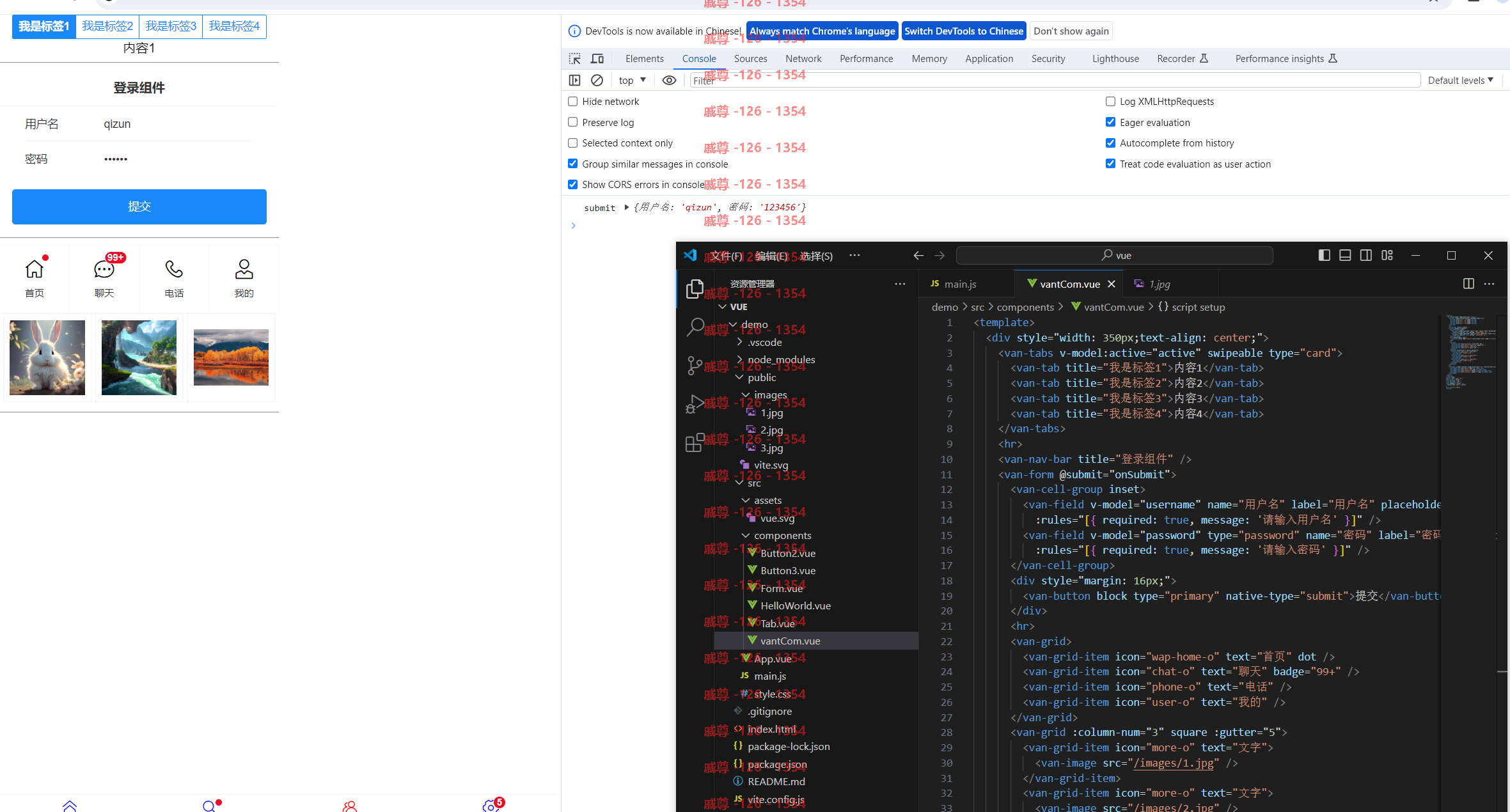Viewport: 1510px width, 812px height.
Task: Open the VS Code more menus ellipsis
Action: [x=854, y=255]
